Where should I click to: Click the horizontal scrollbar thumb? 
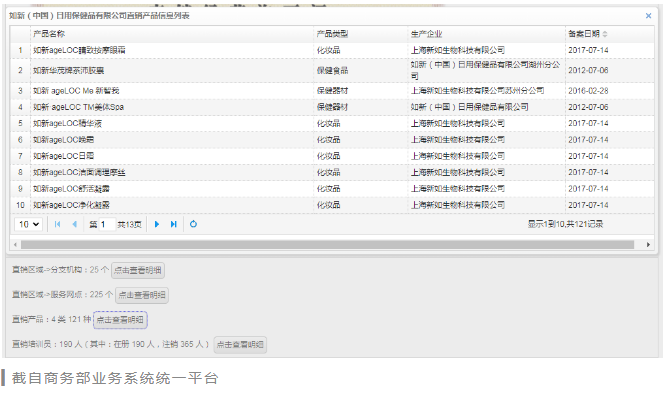(x=327, y=245)
